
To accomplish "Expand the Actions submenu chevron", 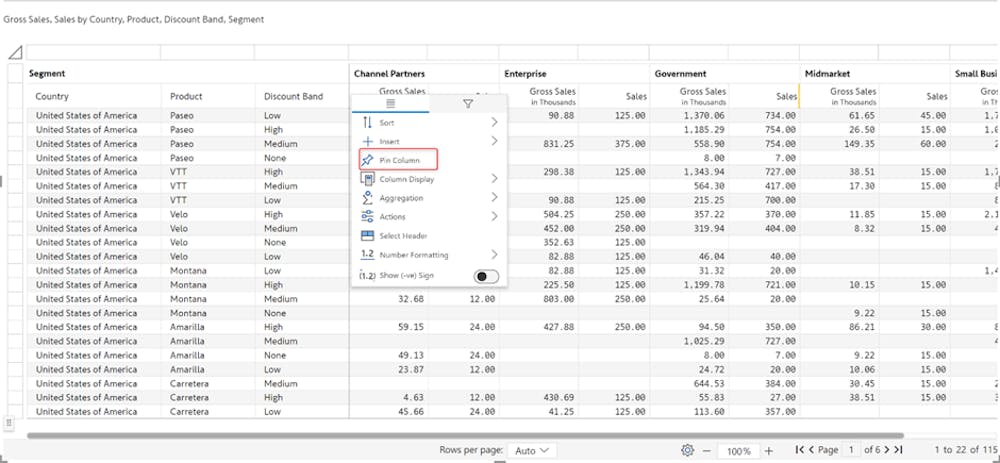I will point(494,217).
